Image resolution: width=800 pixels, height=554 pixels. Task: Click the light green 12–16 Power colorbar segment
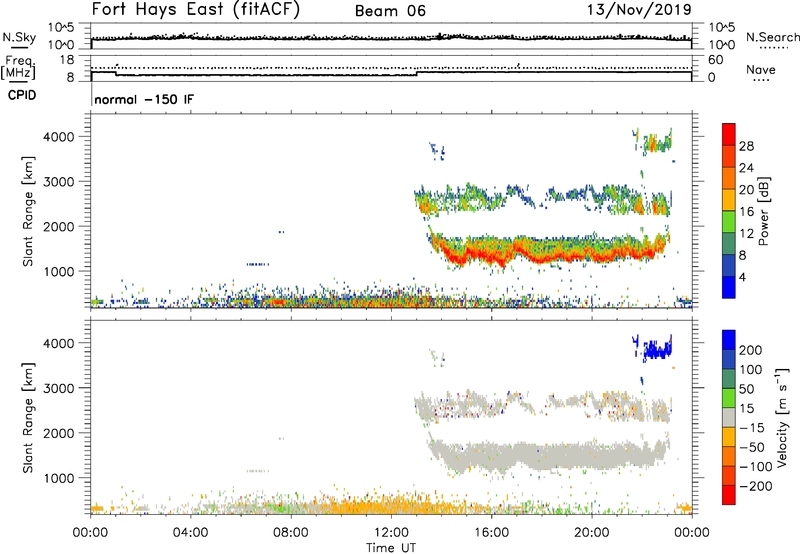(729, 222)
